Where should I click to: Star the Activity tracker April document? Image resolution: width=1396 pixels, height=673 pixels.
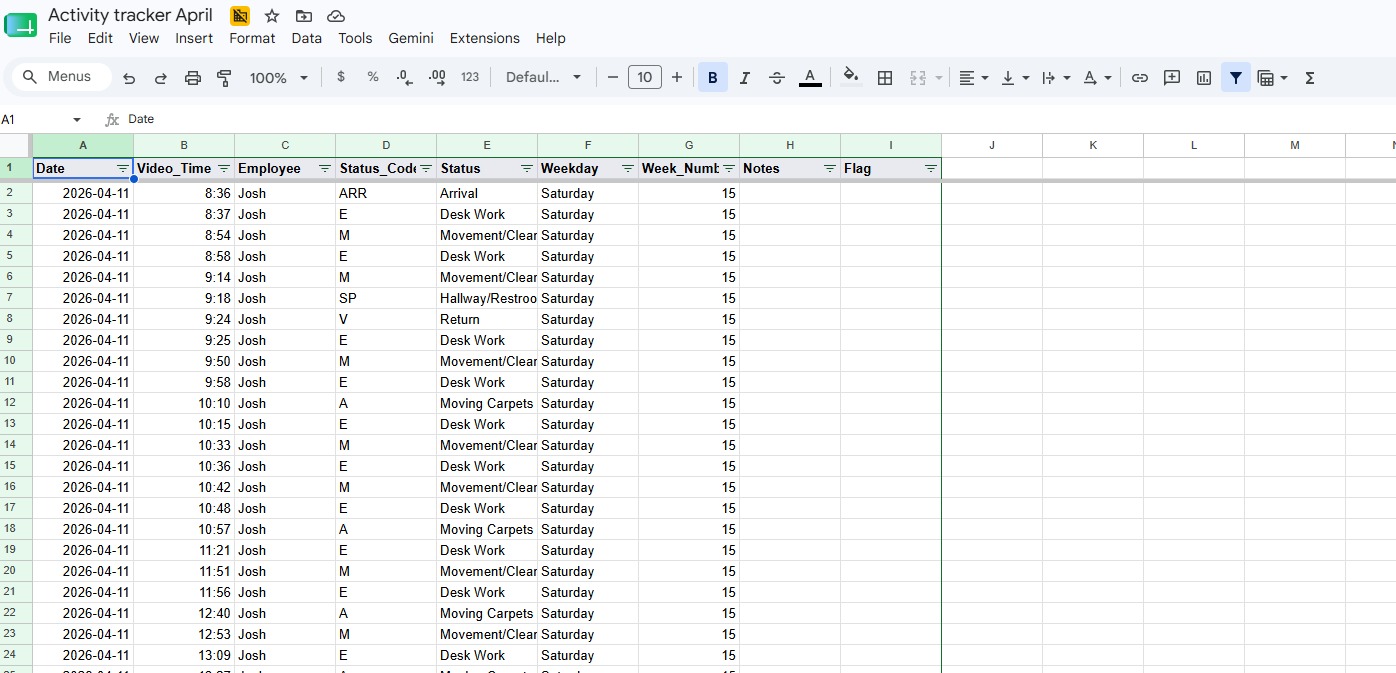click(x=272, y=16)
